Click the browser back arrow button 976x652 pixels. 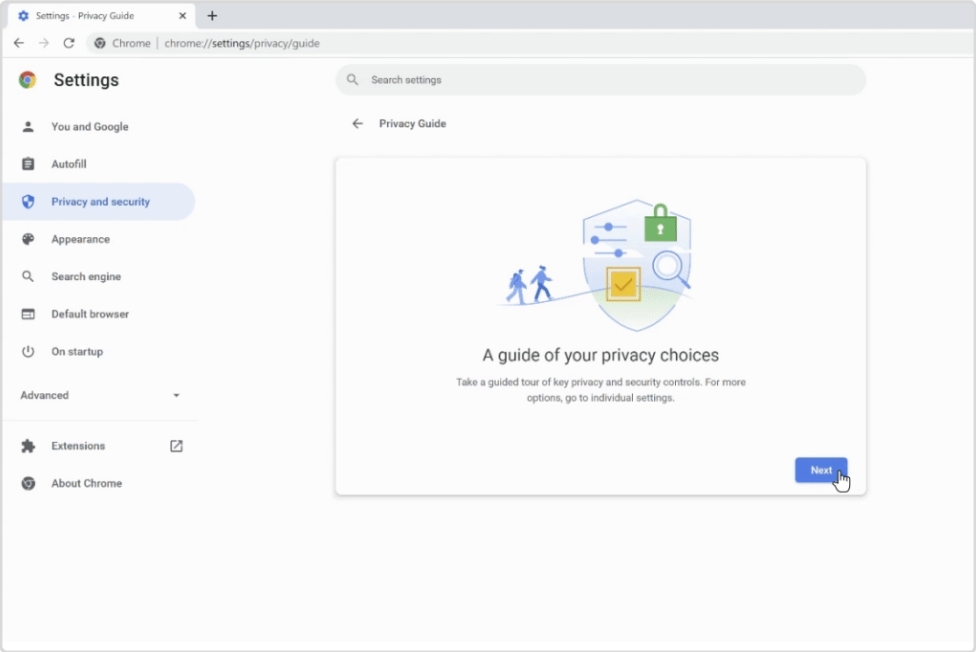pos(19,43)
